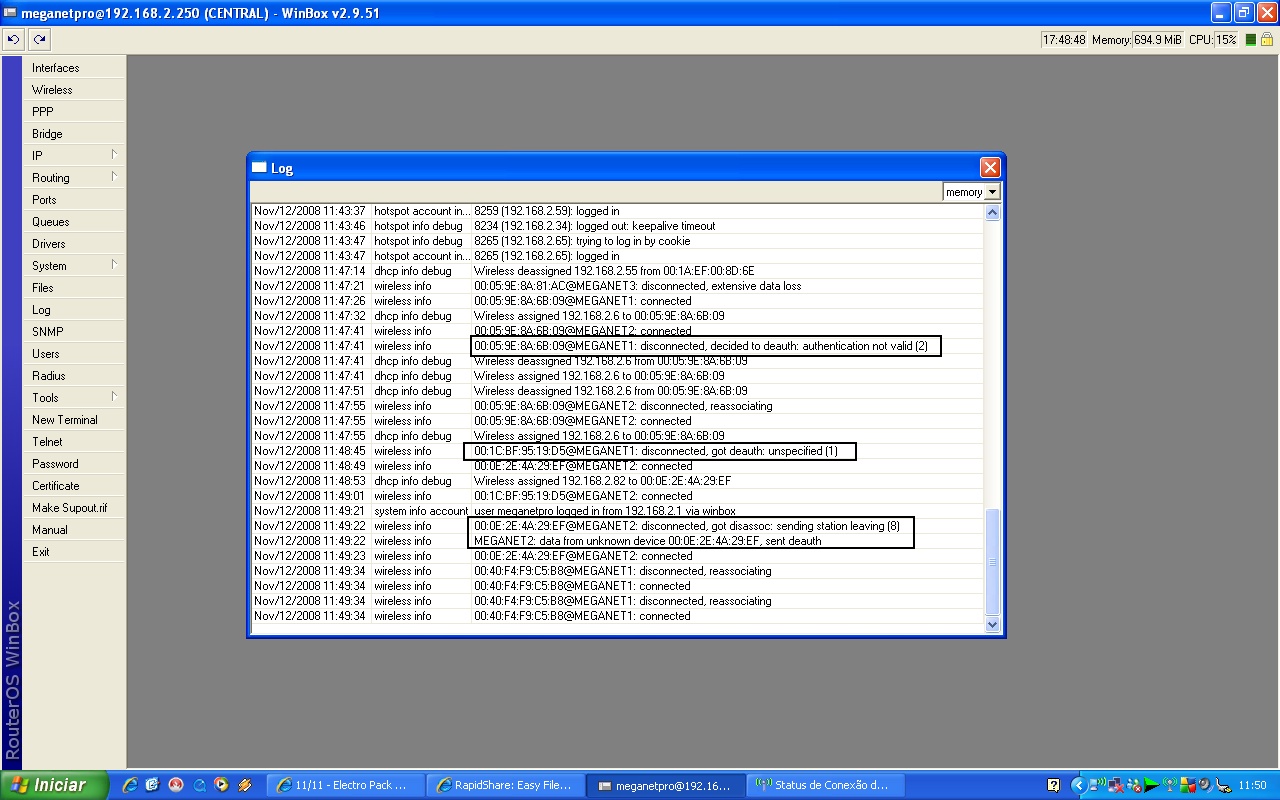Select the 'sending station leaving (8)' log entry

617,526
